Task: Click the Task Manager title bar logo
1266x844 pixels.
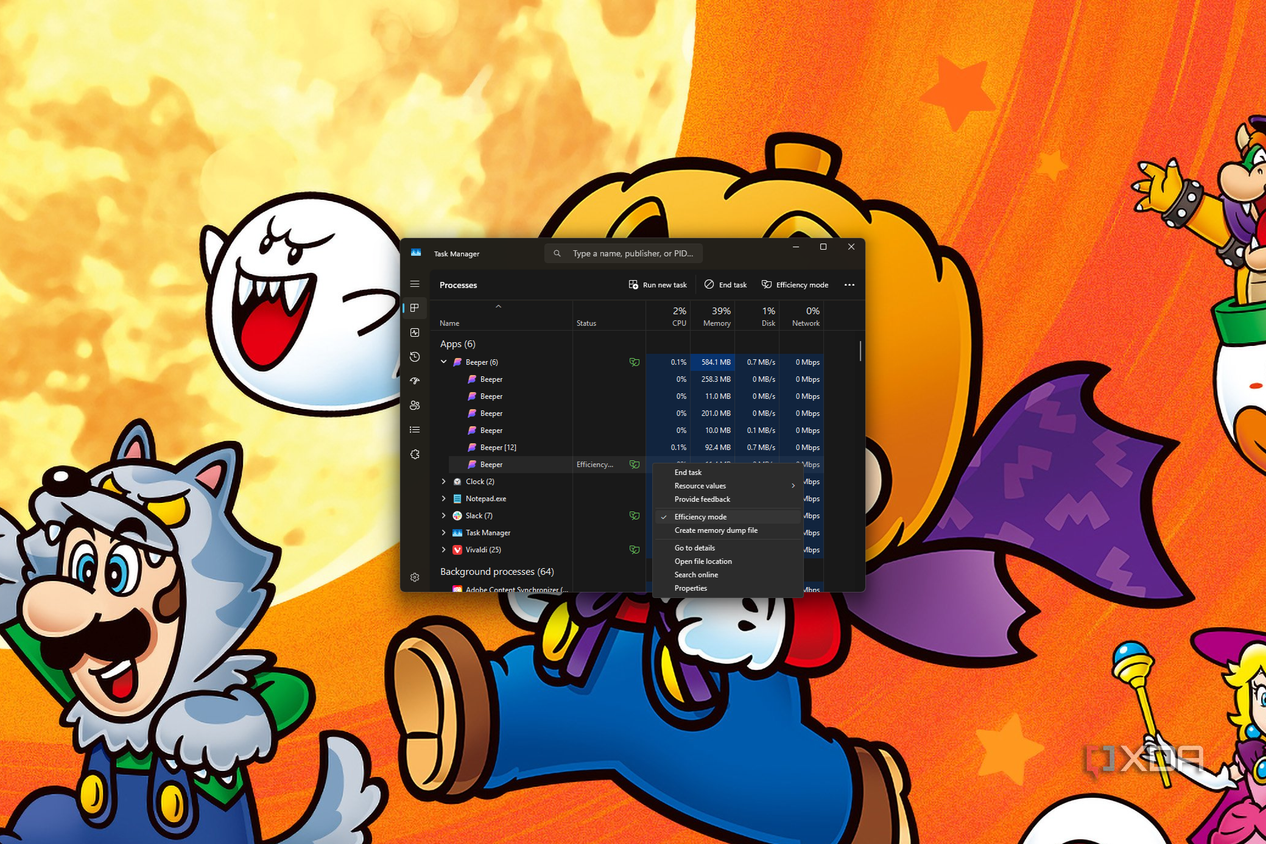Action: point(416,254)
